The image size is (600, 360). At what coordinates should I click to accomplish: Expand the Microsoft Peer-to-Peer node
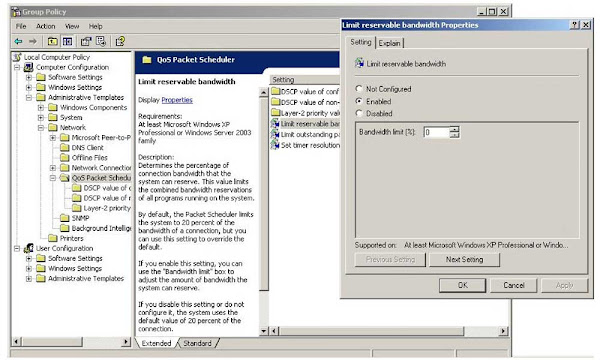click(53, 138)
